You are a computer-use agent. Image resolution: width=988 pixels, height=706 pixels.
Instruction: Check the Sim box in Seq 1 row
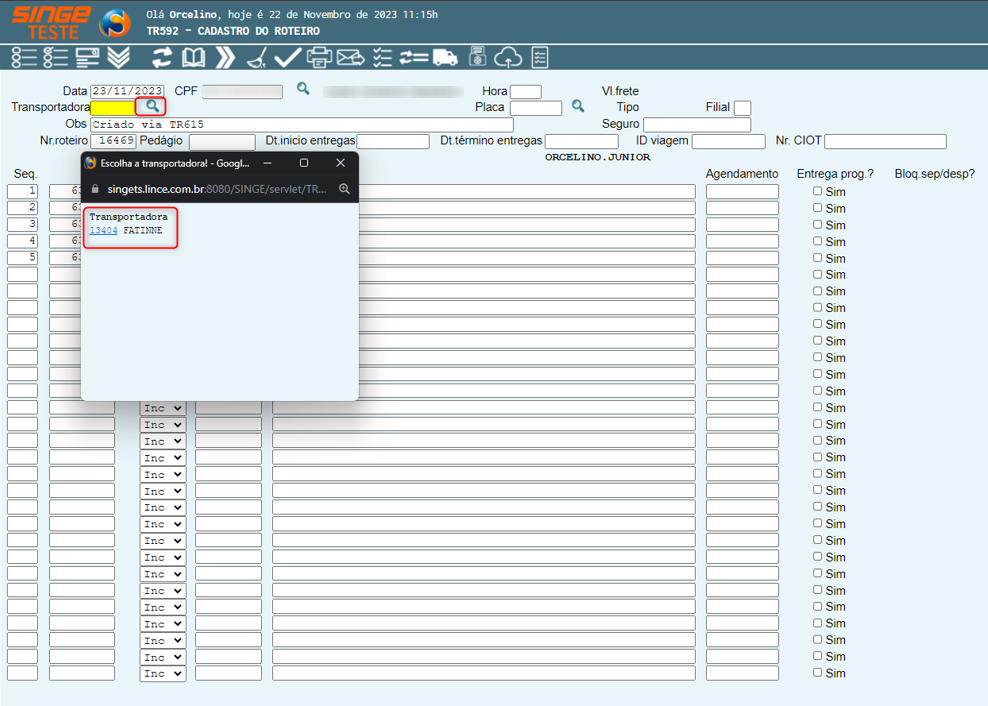pyautogui.click(x=817, y=191)
